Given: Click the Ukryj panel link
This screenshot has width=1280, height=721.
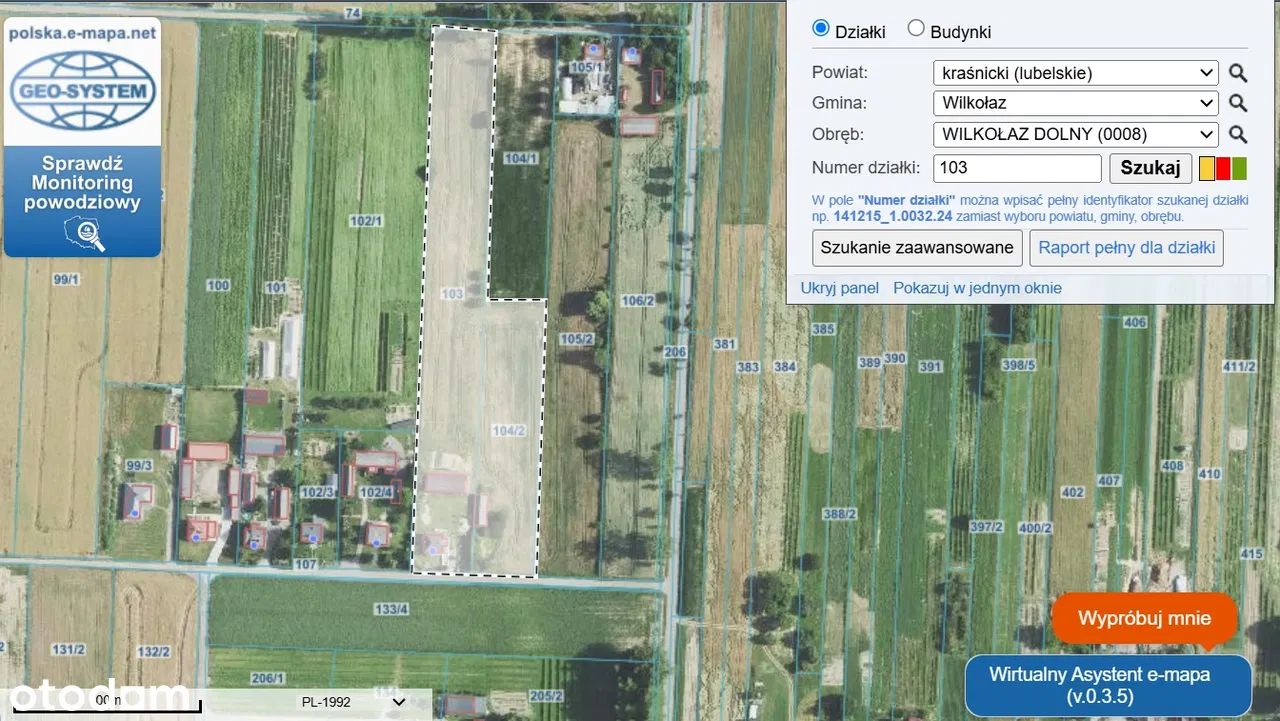Looking at the screenshot, I should coord(839,288).
